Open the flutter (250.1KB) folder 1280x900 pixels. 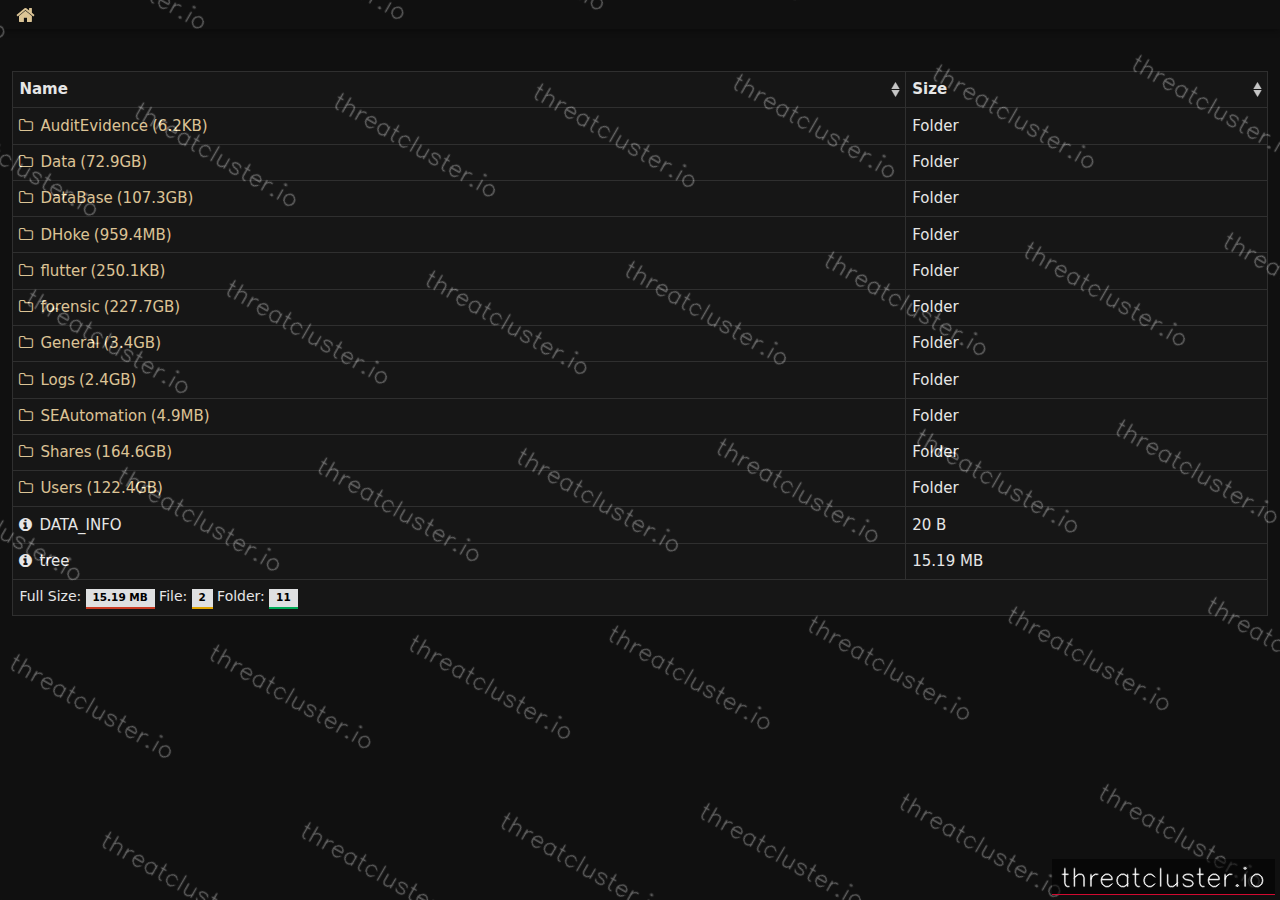pos(103,271)
